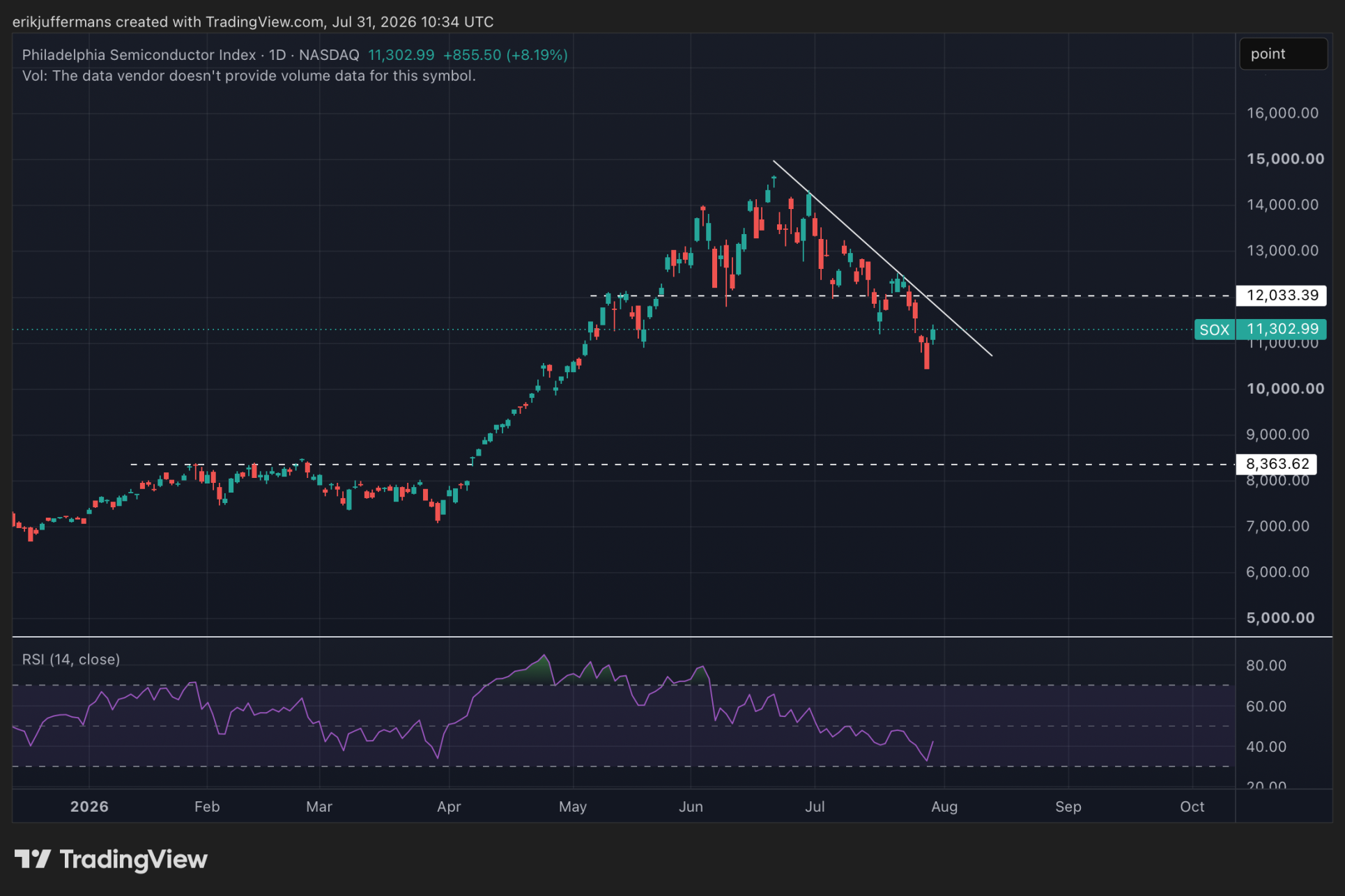Click the white descending trendline

click(882, 258)
